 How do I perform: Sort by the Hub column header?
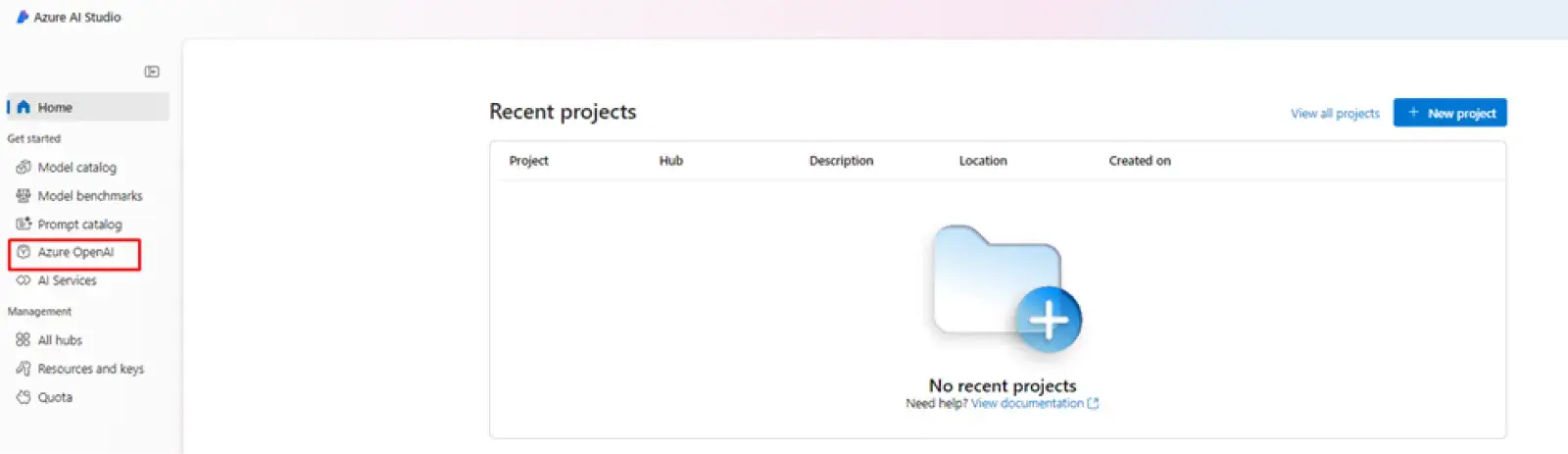[671, 161]
